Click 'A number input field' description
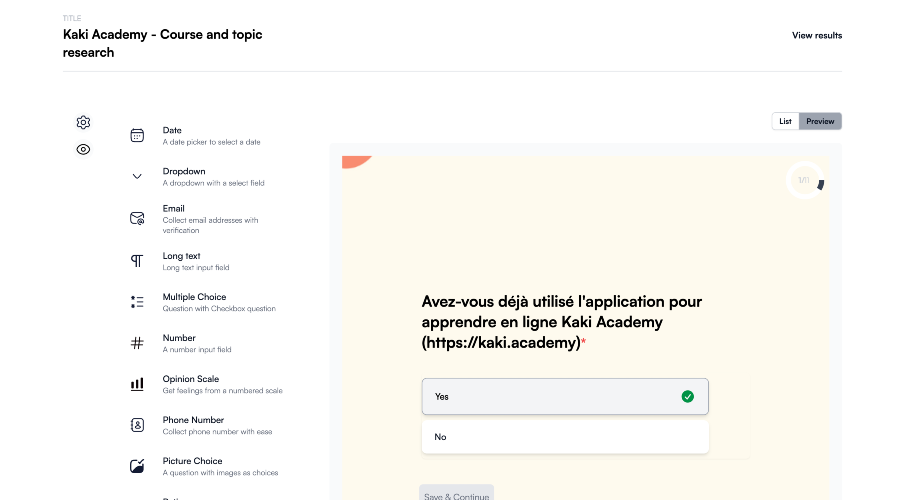 coord(197,350)
